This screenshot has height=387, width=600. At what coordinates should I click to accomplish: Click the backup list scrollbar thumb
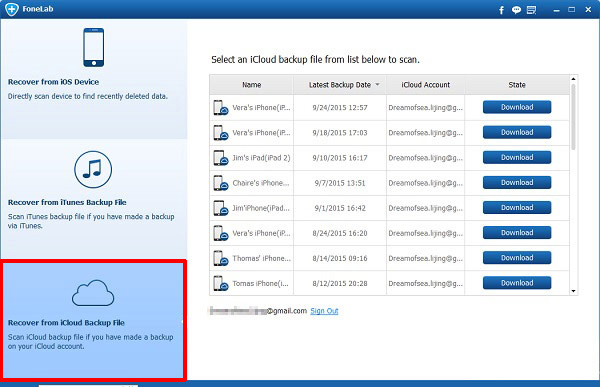tap(573, 117)
